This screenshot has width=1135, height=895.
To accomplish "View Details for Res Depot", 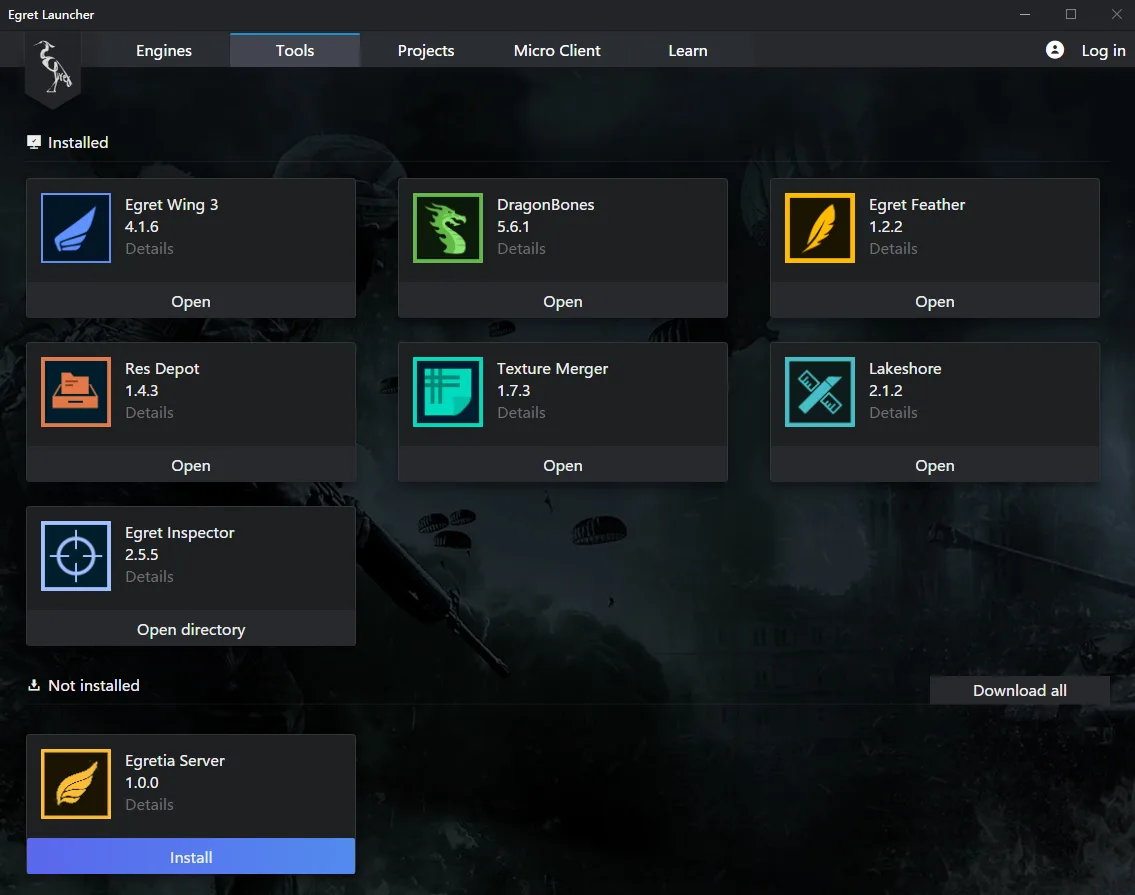I will (149, 412).
